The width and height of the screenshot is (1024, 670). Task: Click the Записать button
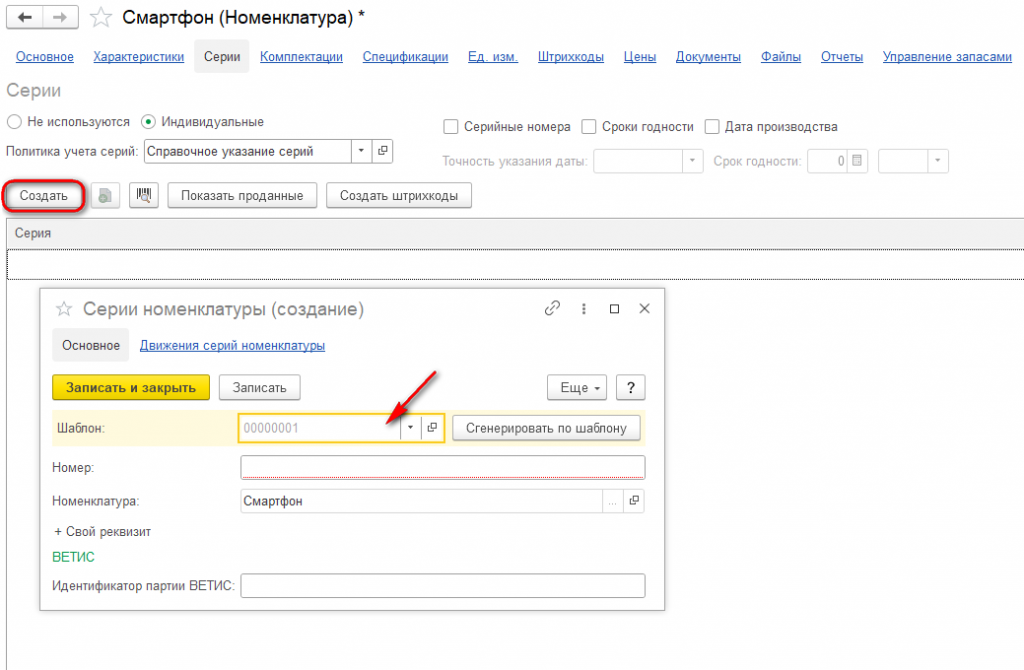click(x=259, y=387)
